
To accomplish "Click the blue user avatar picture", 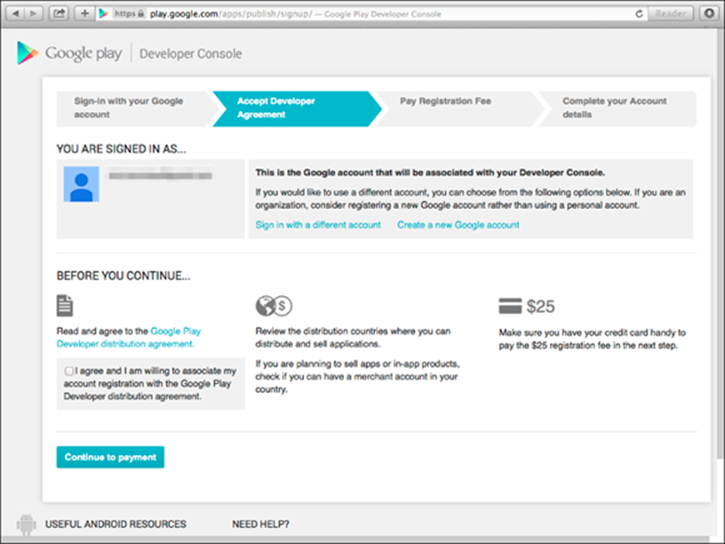I will pos(81,184).
